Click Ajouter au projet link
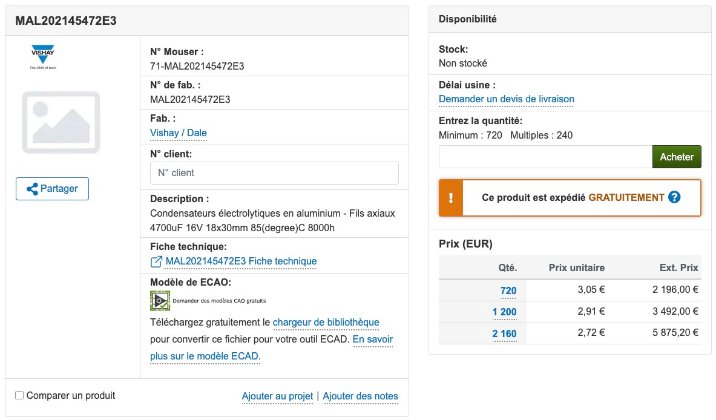 277,396
